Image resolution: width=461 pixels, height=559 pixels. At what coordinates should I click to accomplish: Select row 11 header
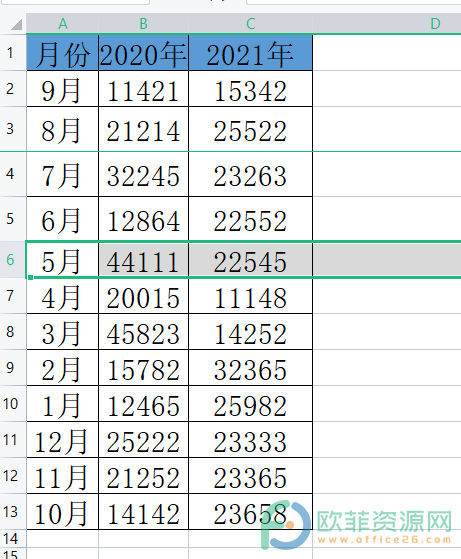click(13, 440)
